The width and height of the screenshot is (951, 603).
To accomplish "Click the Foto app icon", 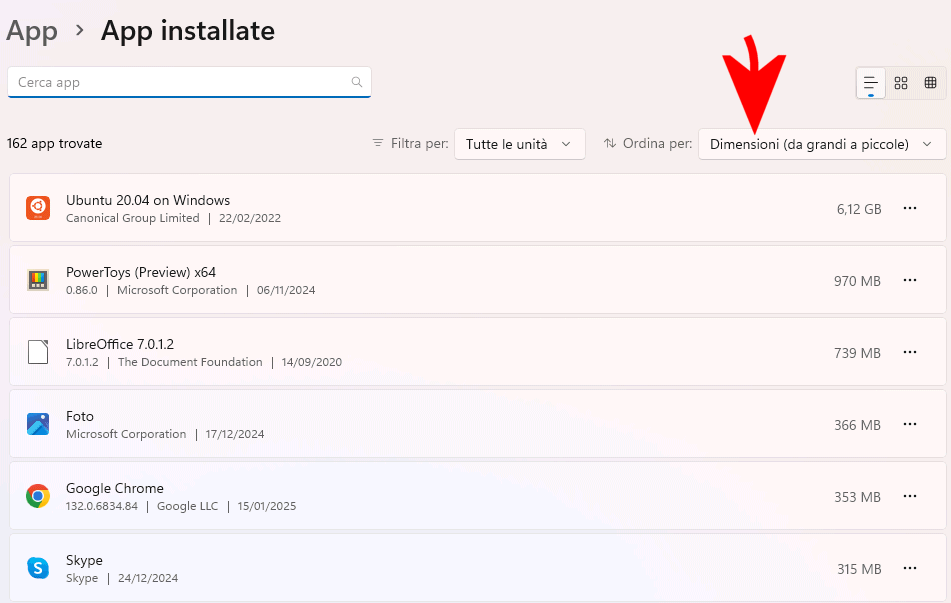I will tap(38, 424).
